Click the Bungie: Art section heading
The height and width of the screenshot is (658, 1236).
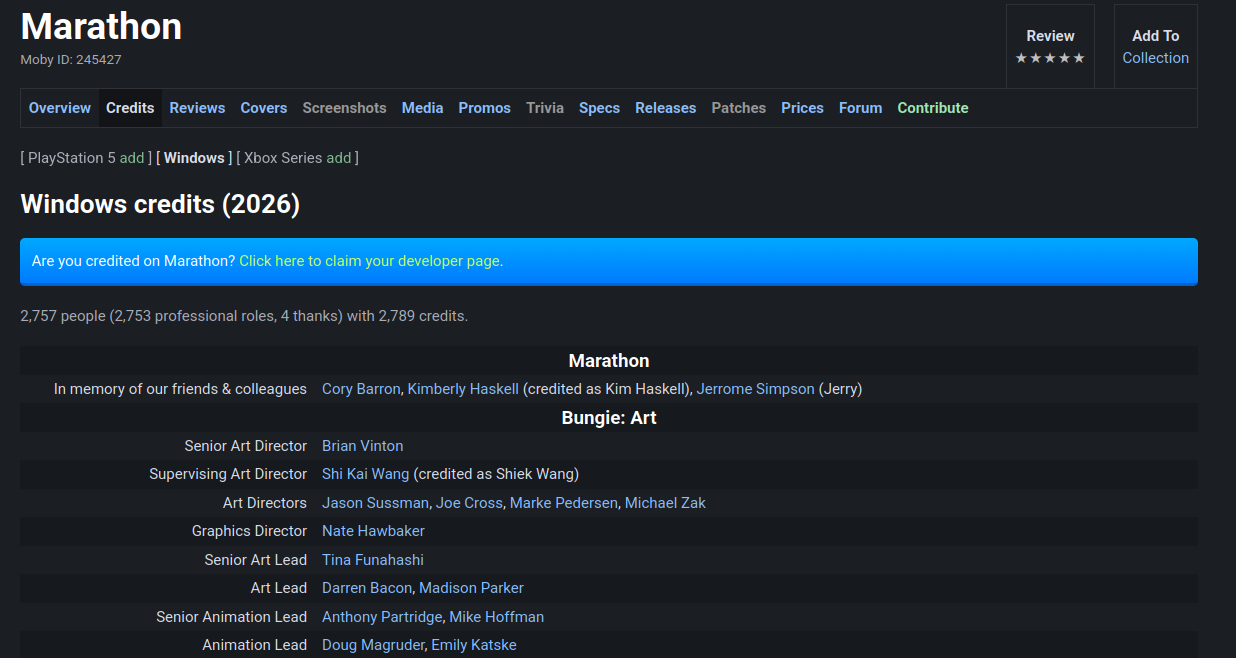pyautogui.click(x=609, y=418)
